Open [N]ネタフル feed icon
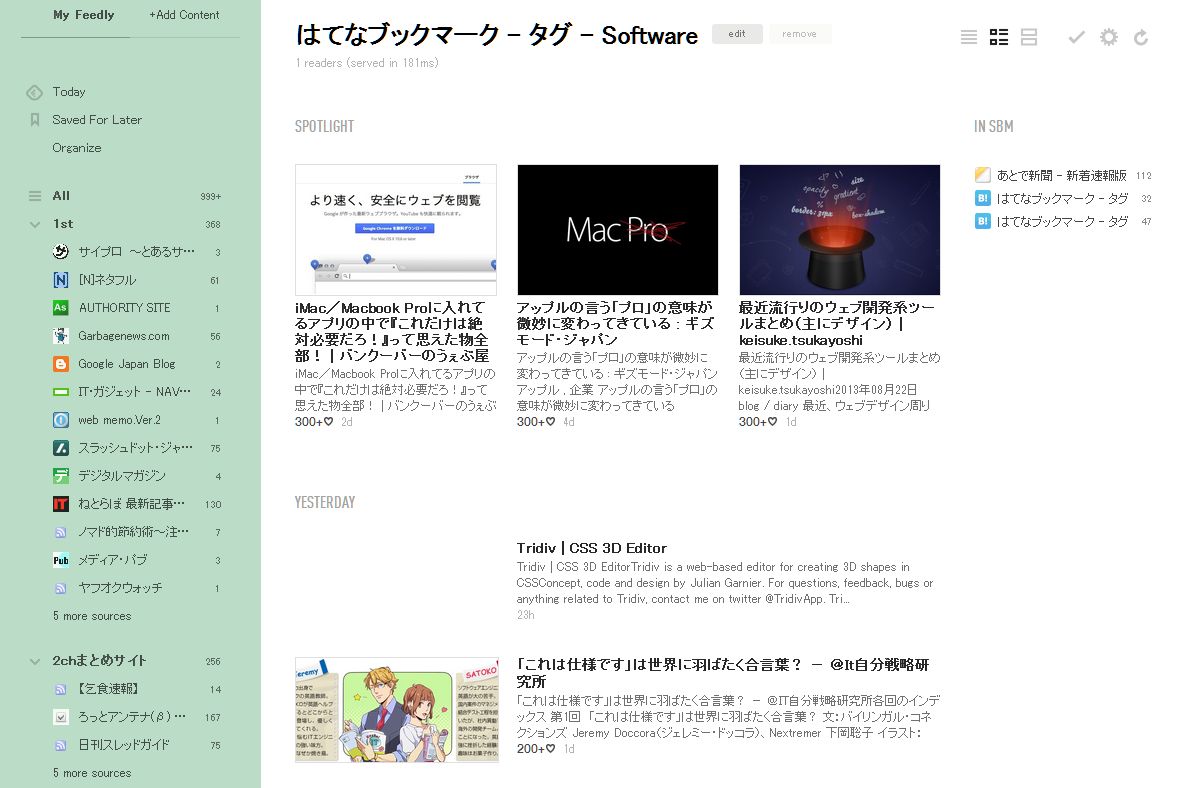 tap(61, 279)
